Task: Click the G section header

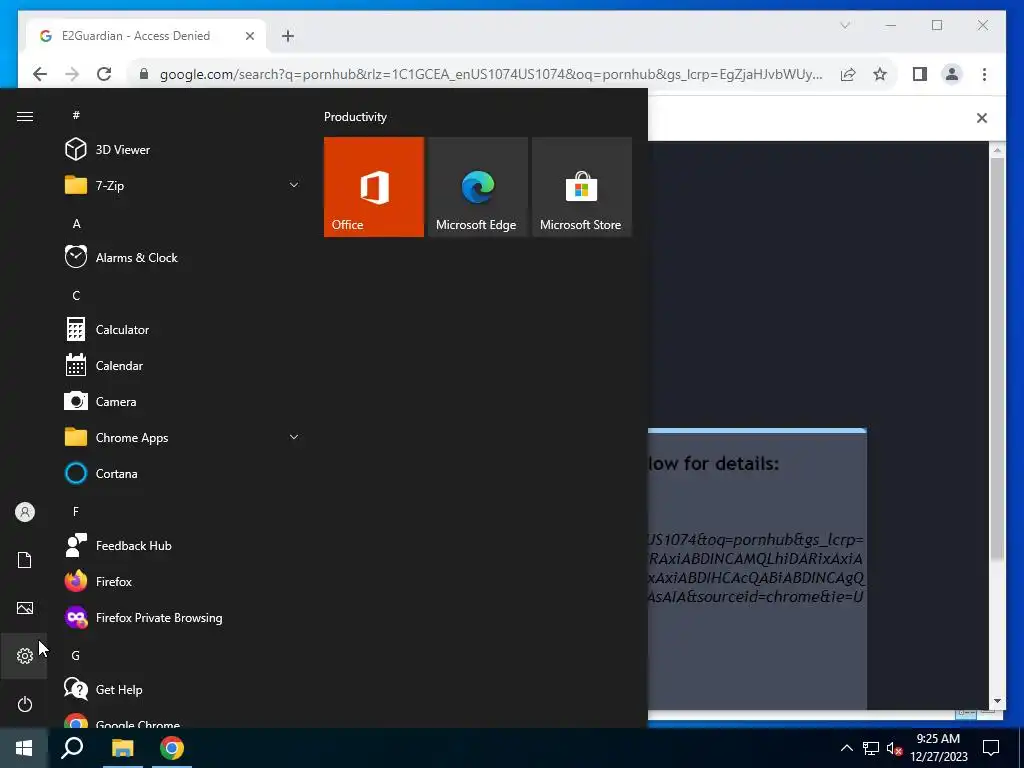Action: click(x=76, y=656)
